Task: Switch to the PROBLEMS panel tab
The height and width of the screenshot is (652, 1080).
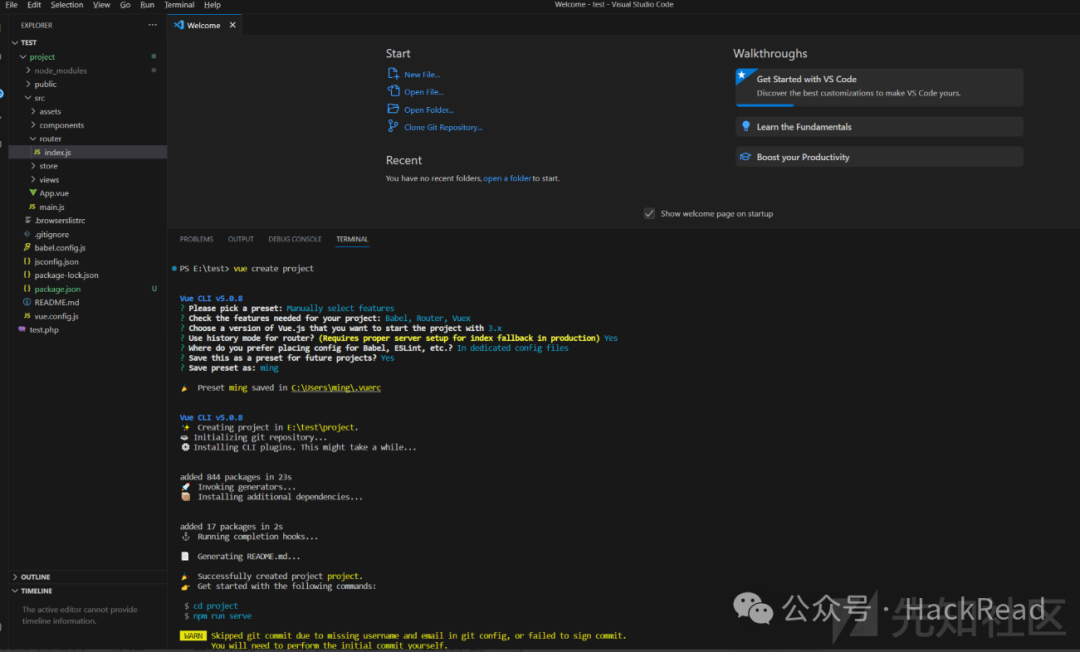Action: tap(196, 239)
